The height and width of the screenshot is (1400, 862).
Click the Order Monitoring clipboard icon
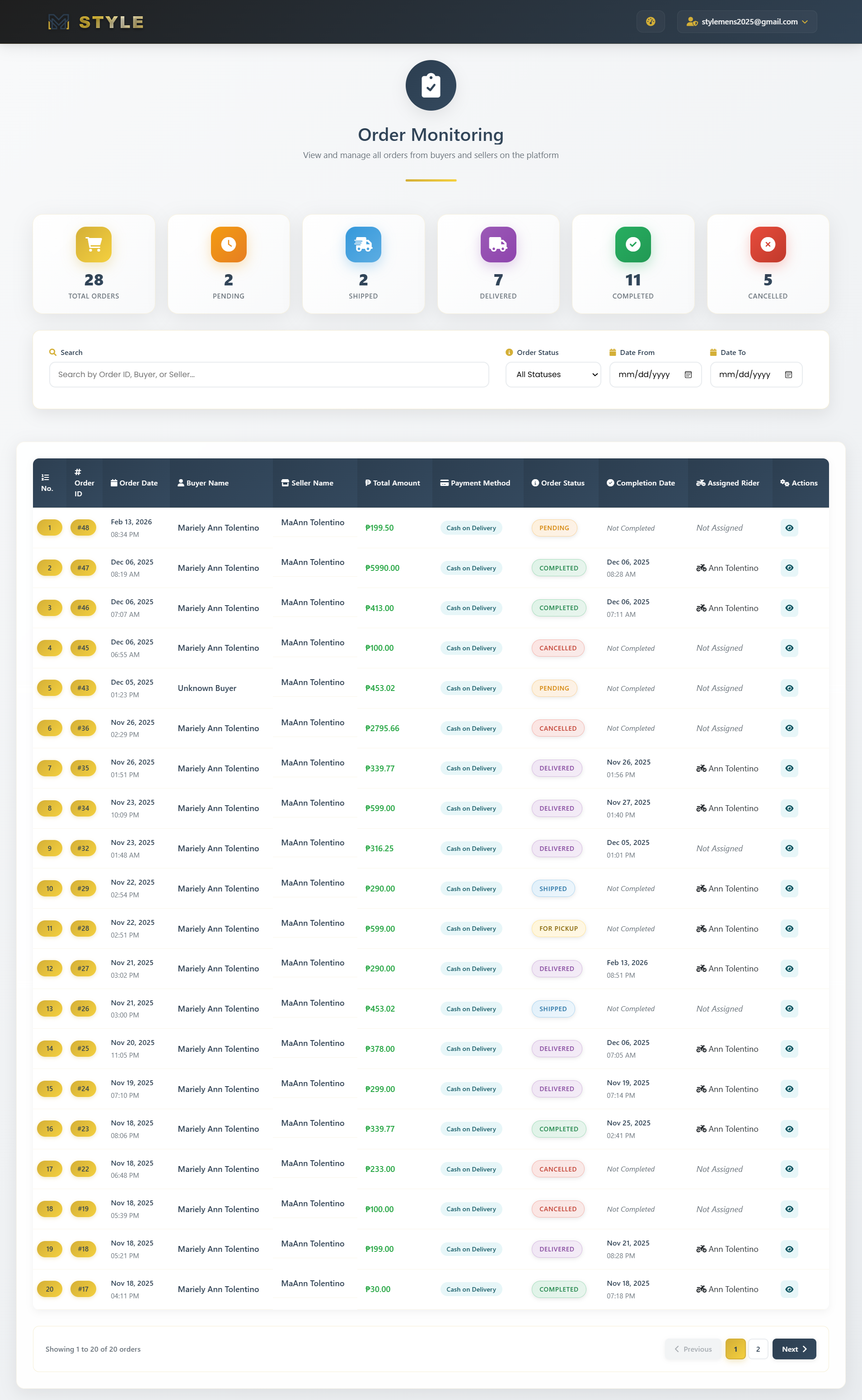(431, 85)
